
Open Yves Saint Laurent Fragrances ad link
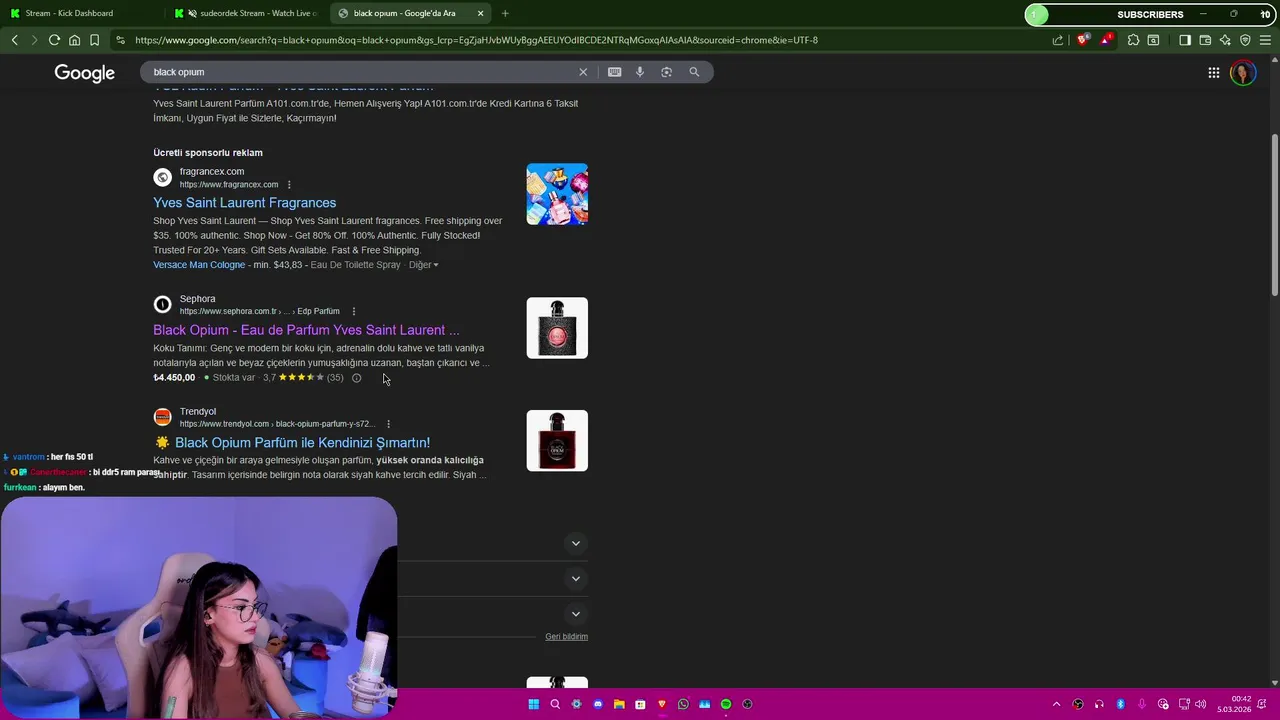tap(244, 203)
